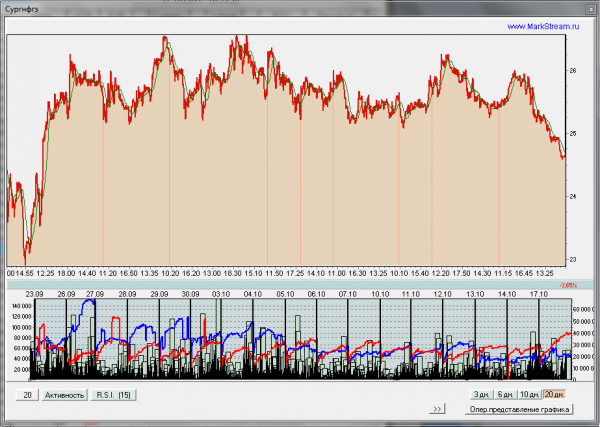Click the >> forward arrow button
The height and width of the screenshot is (427, 600).
point(437,409)
